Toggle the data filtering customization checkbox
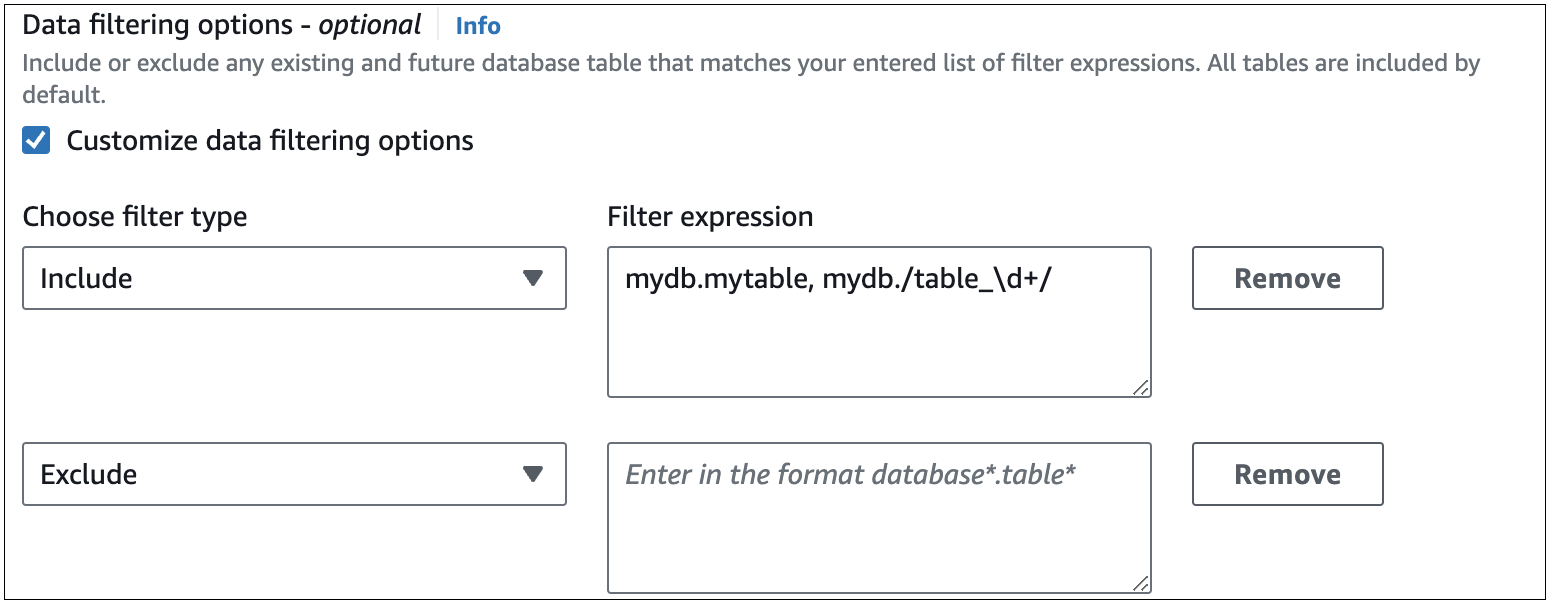The height and width of the screenshot is (604, 1552). point(36,140)
